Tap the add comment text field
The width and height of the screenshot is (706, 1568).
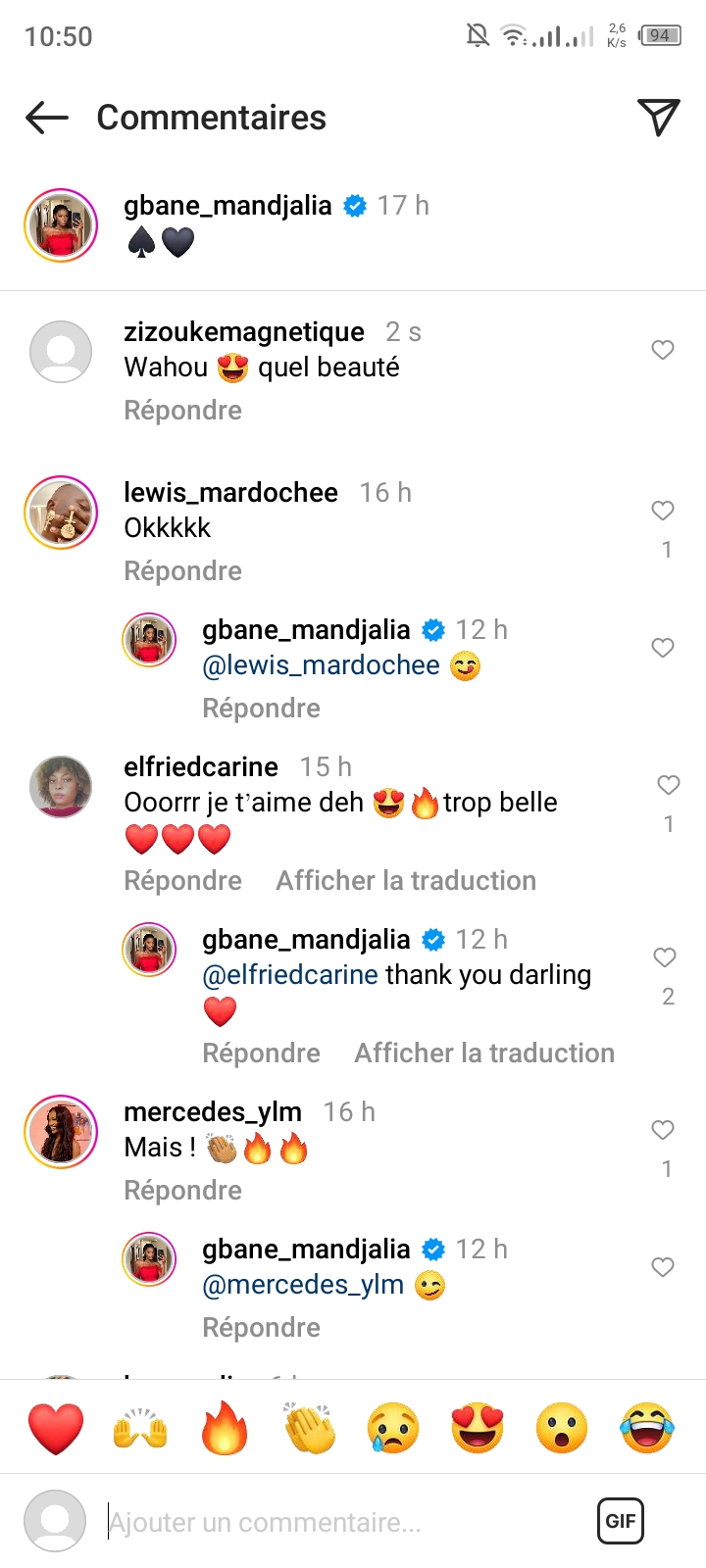pyautogui.click(x=333, y=1523)
